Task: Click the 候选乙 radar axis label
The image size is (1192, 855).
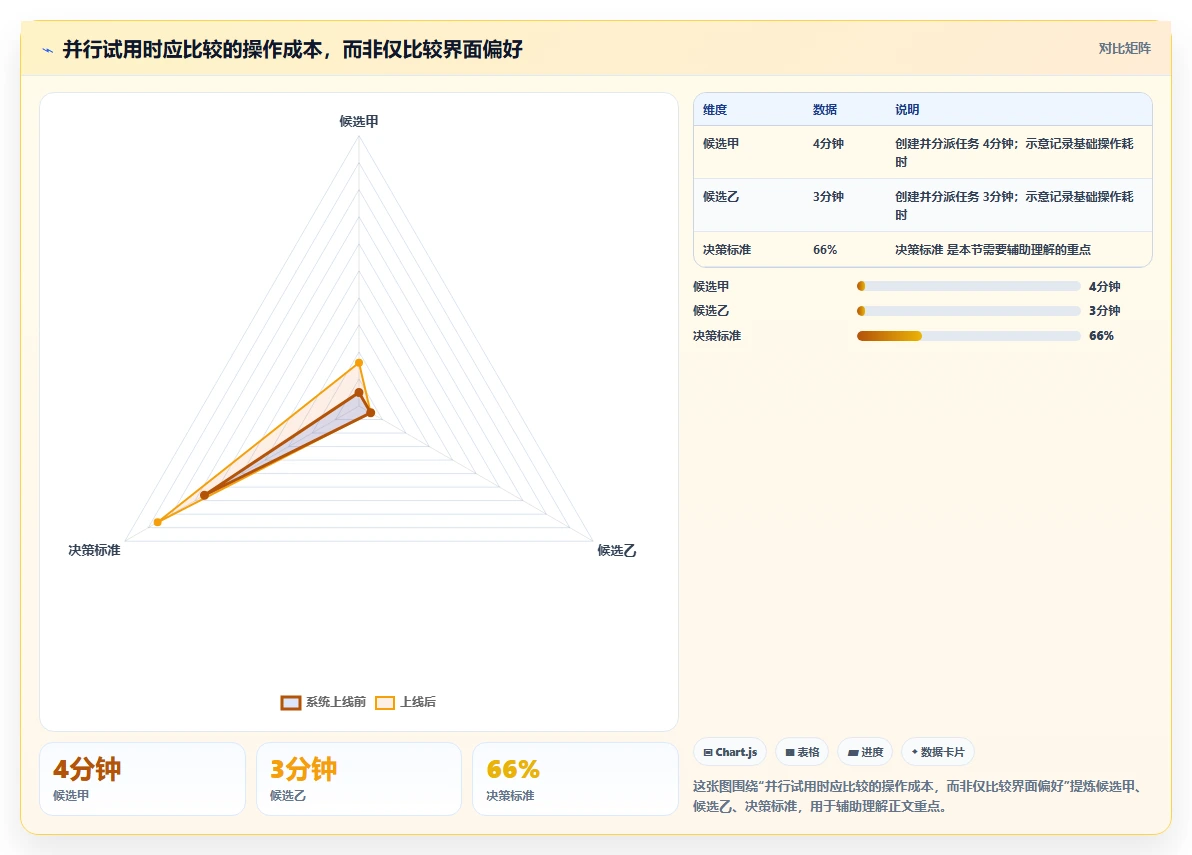Action: click(x=617, y=550)
